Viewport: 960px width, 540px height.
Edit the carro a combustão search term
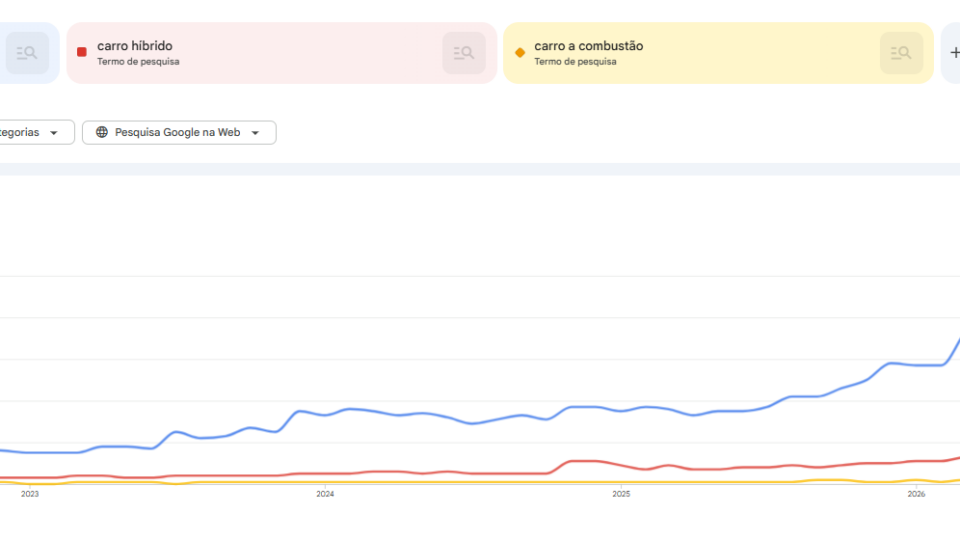point(588,46)
